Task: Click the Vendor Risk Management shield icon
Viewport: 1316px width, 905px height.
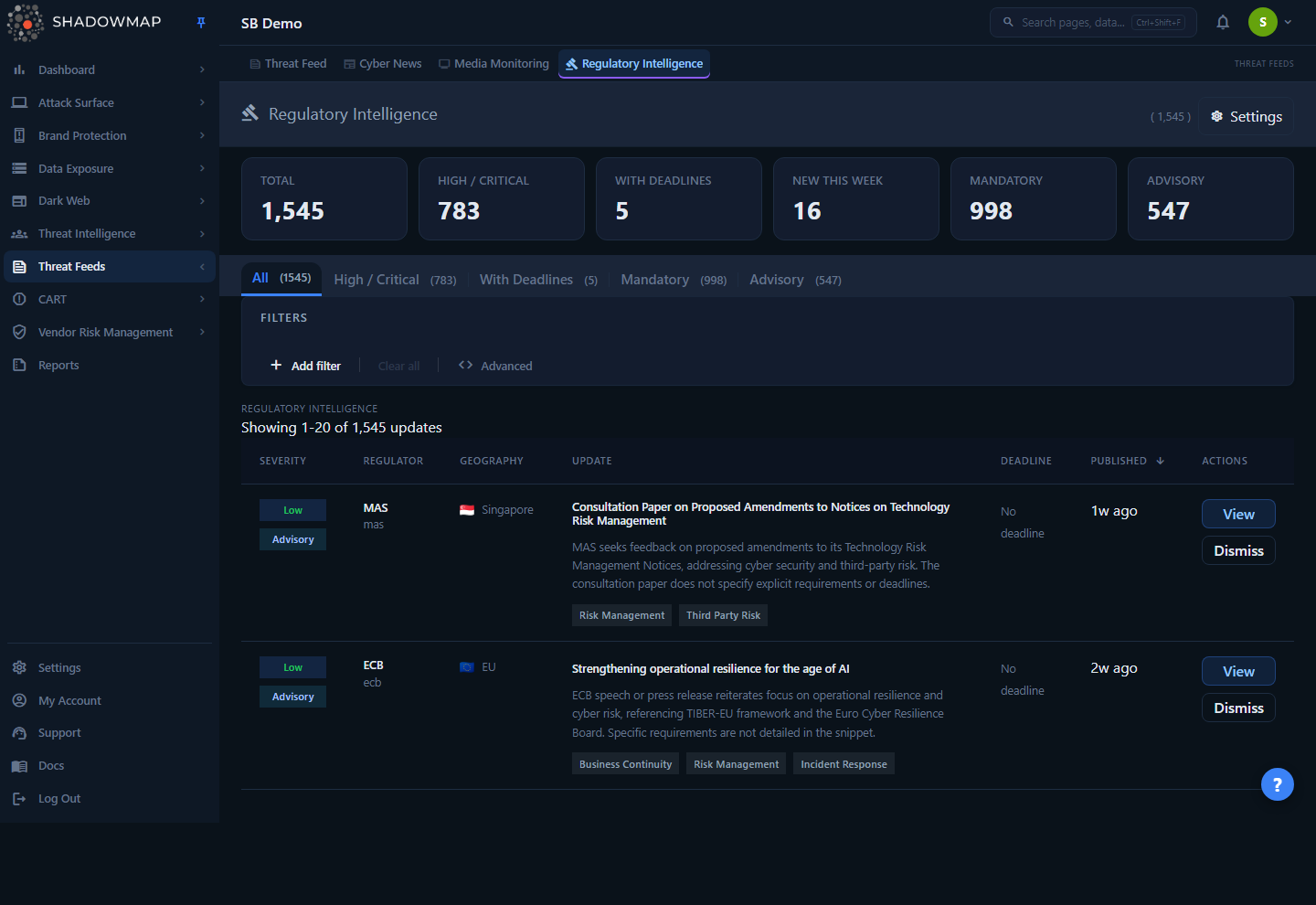Action: (x=19, y=332)
